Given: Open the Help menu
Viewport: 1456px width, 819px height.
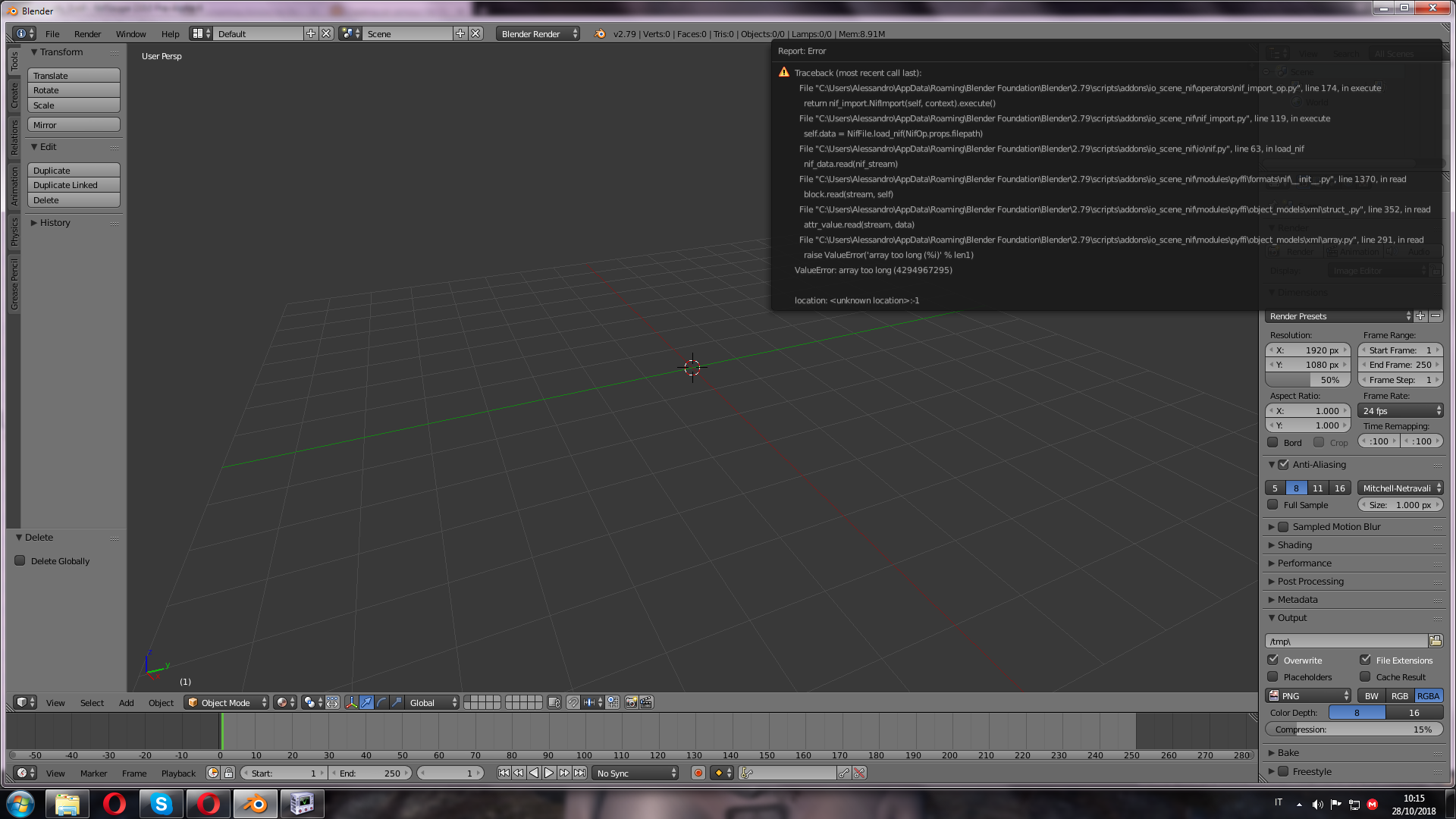Looking at the screenshot, I should point(171,33).
